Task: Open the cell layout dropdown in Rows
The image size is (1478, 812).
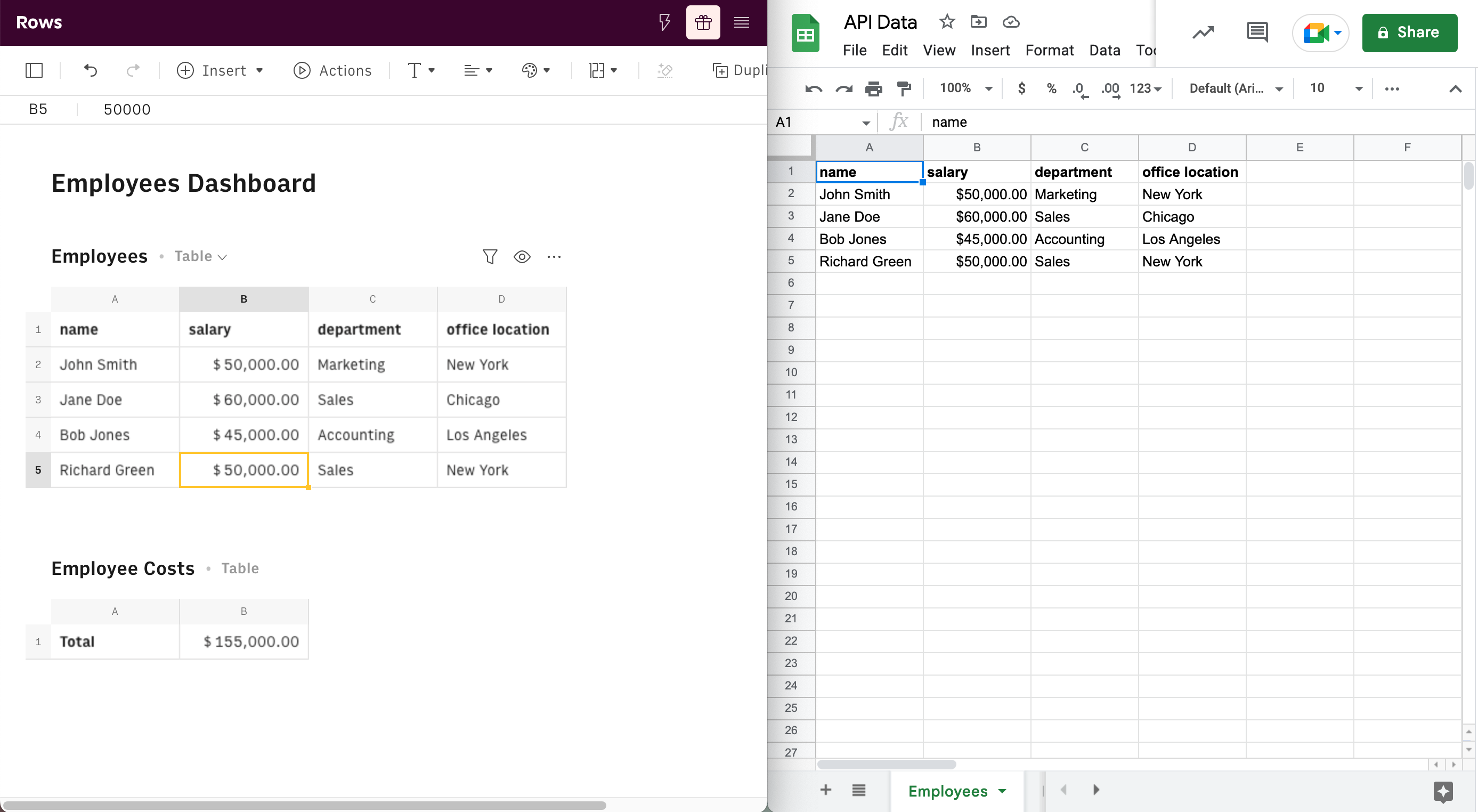Action: pyautogui.click(x=603, y=70)
